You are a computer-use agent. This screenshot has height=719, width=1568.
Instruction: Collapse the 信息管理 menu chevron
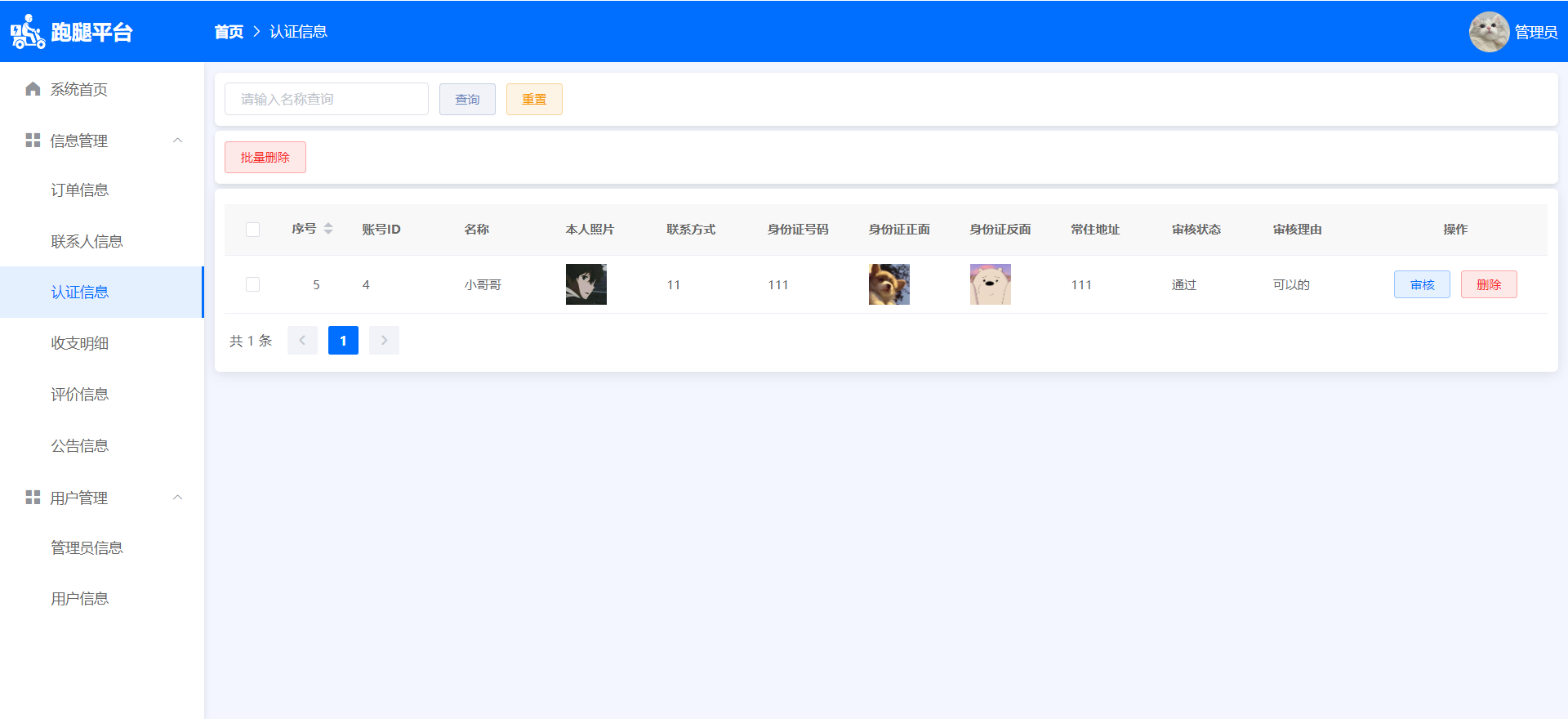pyautogui.click(x=177, y=141)
